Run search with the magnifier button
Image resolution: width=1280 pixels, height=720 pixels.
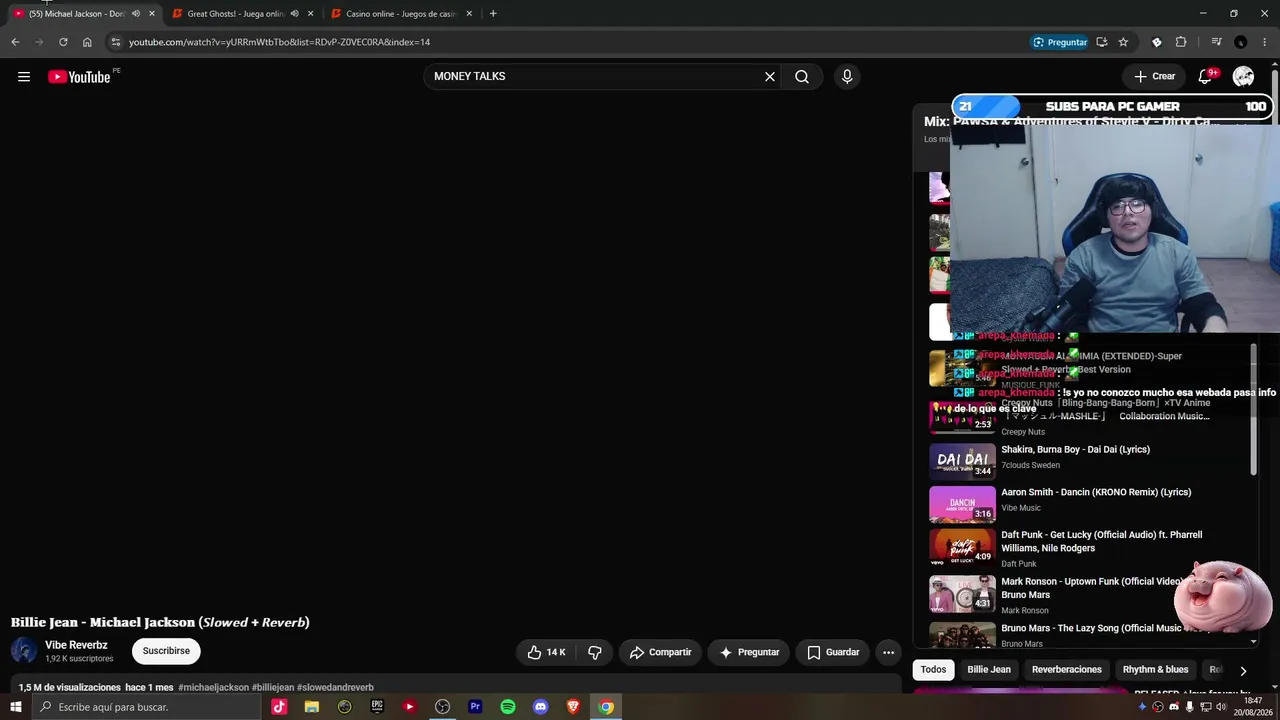pos(802,77)
